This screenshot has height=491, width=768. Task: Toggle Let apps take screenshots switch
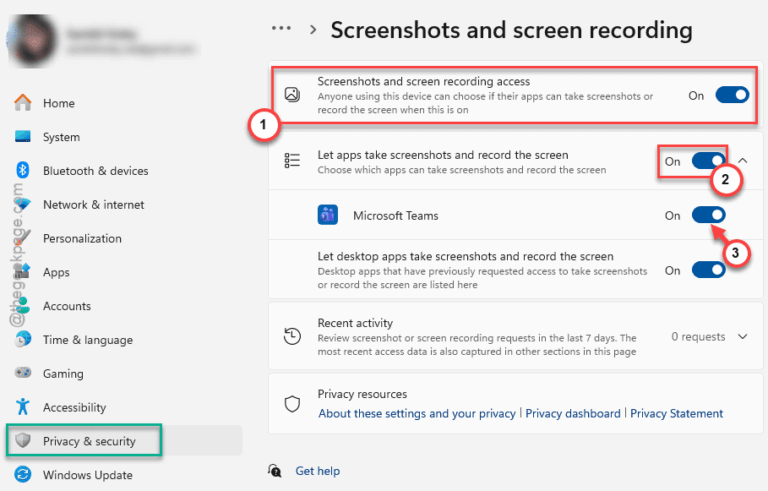coord(708,161)
